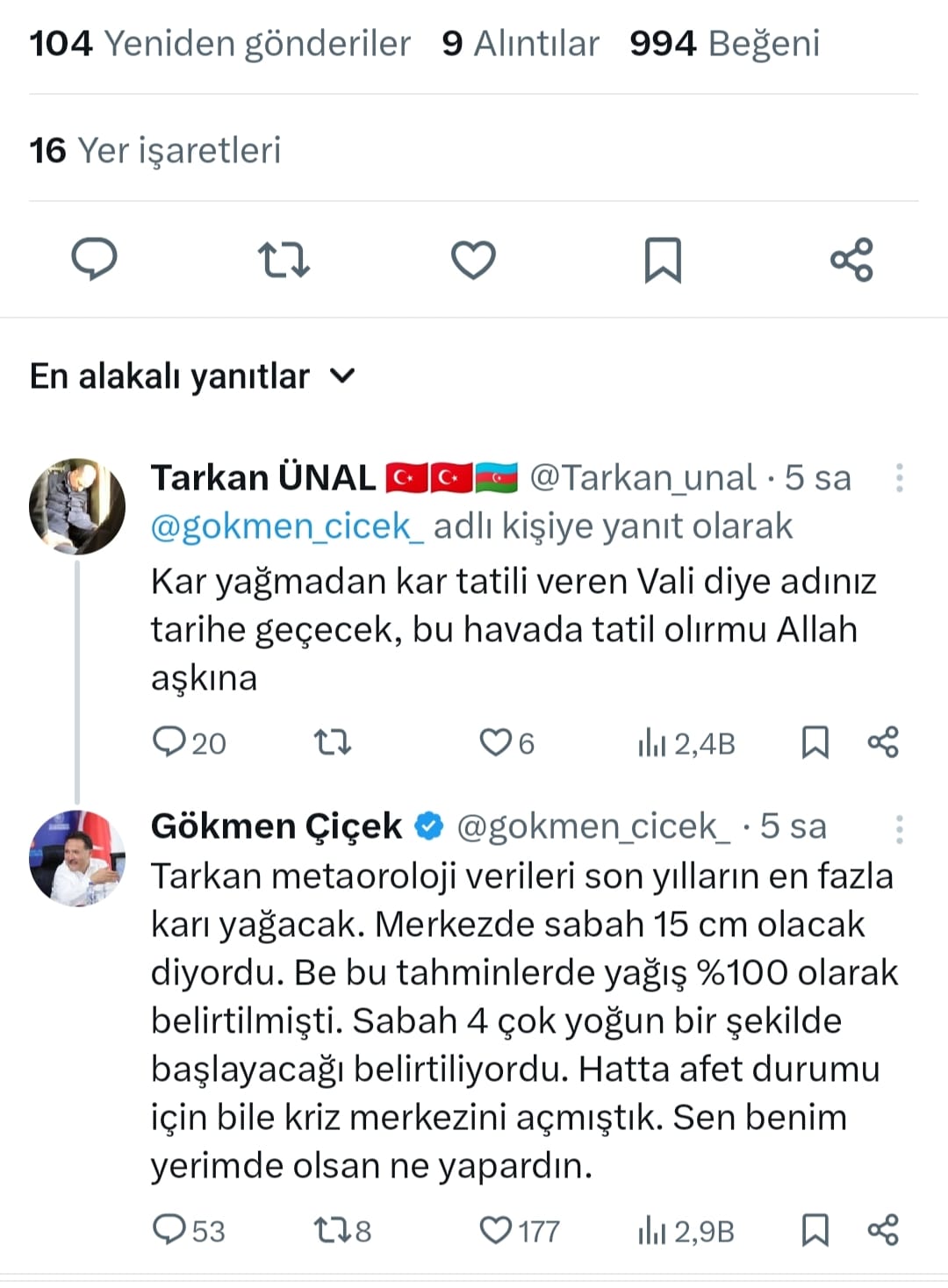Share Gökmen Çiçek's reply
Image resolution: width=948 pixels, height=1288 pixels.
(x=883, y=1230)
